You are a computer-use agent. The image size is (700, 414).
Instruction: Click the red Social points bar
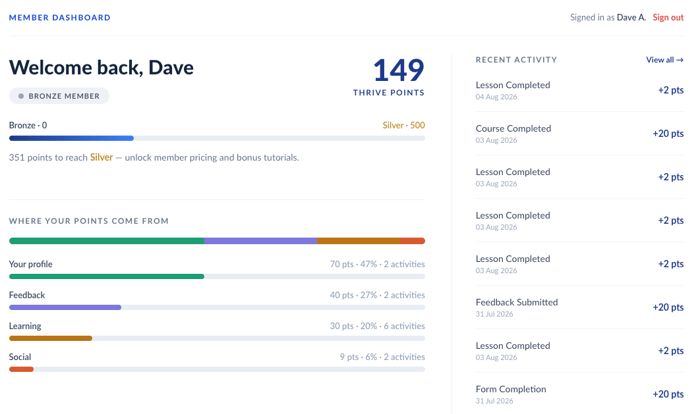tap(21, 369)
